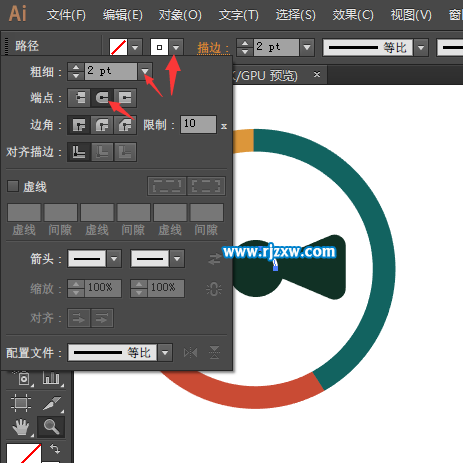Swap fill and stroke colors arrow

tap(55, 449)
